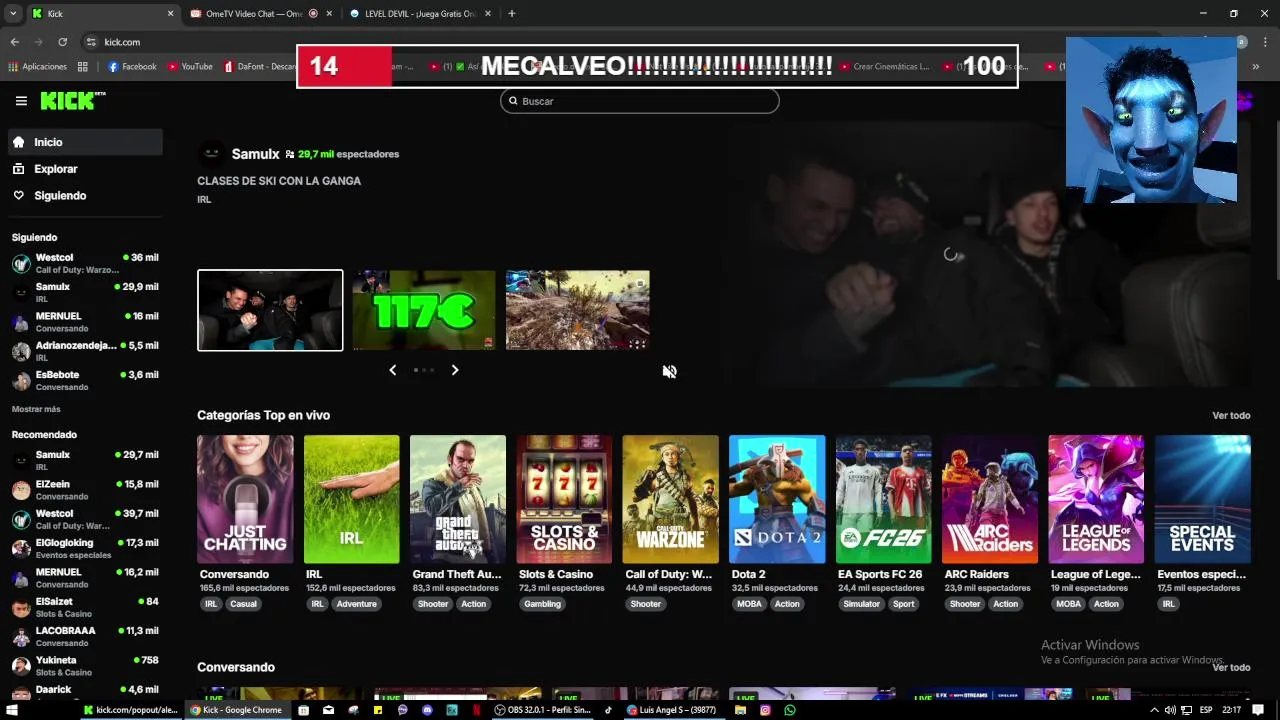Image resolution: width=1280 pixels, height=720 pixels.
Task: Open the Dota 2 category card
Action: 777,499
